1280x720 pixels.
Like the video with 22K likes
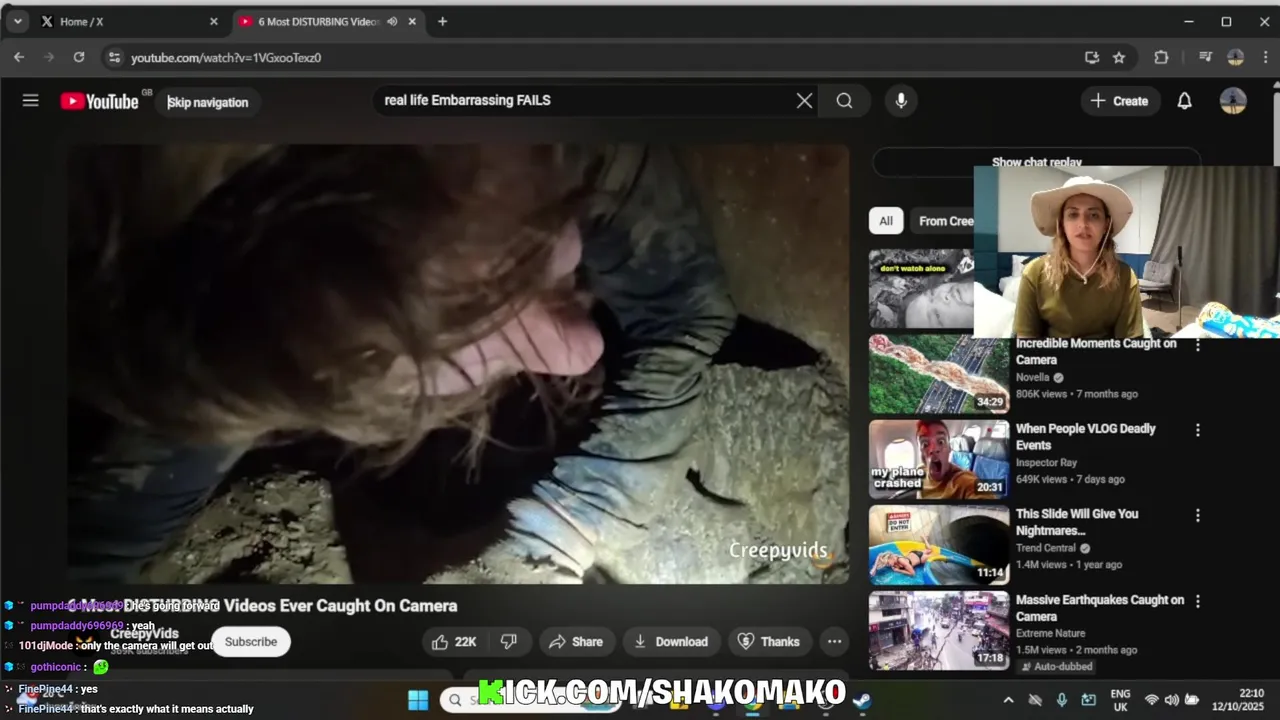pos(453,642)
